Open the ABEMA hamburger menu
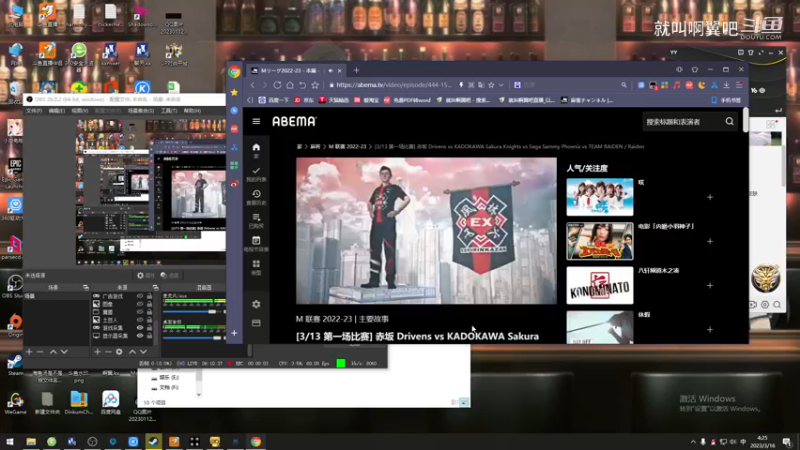800x450 pixels. pos(256,121)
